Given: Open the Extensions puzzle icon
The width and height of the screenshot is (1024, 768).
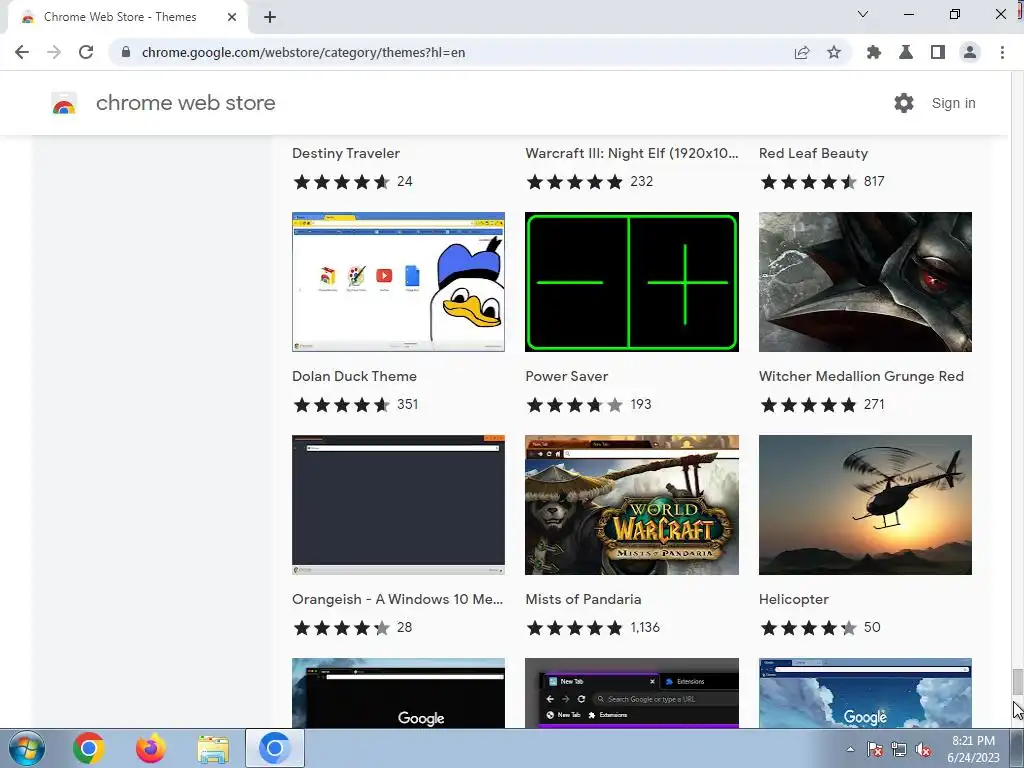Looking at the screenshot, I should click(x=874, y=52).
